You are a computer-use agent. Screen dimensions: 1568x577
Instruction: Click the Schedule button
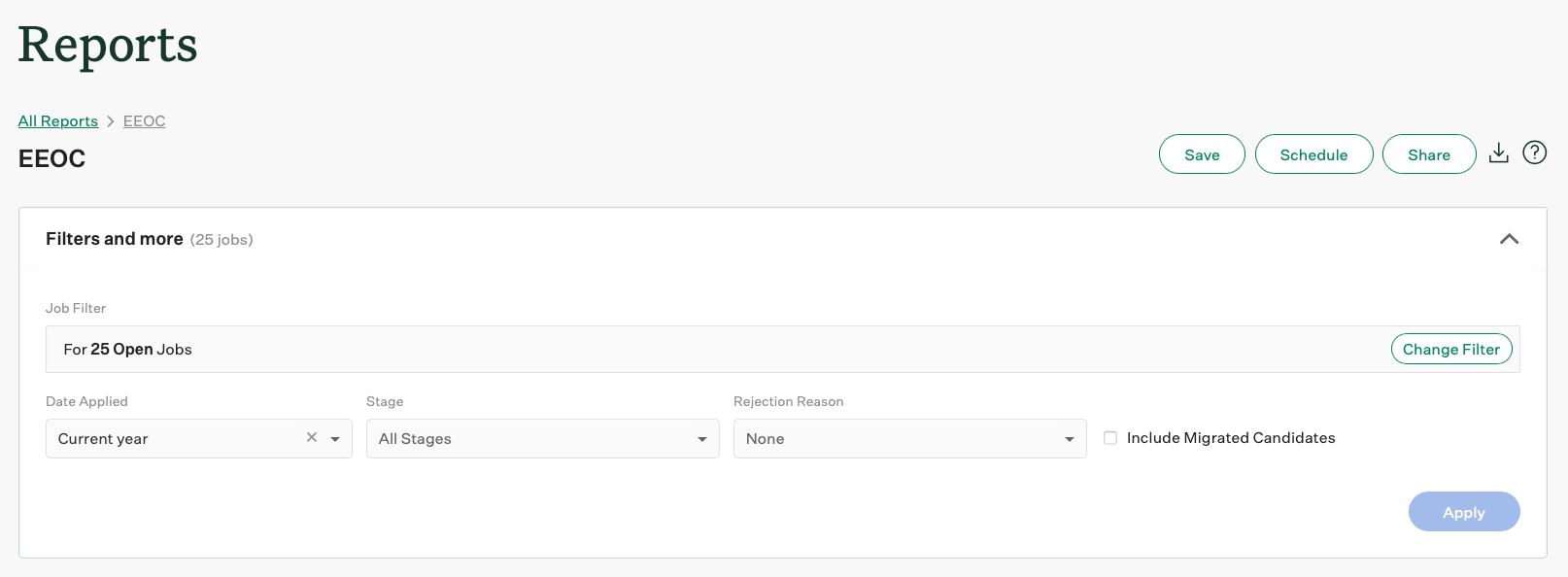coord(1313,154)
